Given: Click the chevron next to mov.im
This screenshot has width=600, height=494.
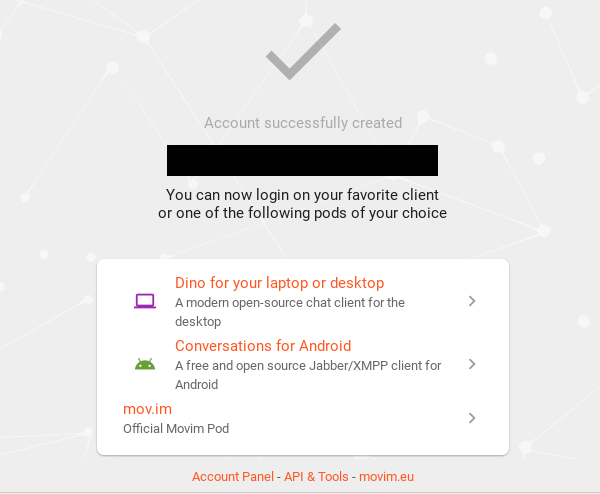Looking at the screenshot, I should click(472, 418).
